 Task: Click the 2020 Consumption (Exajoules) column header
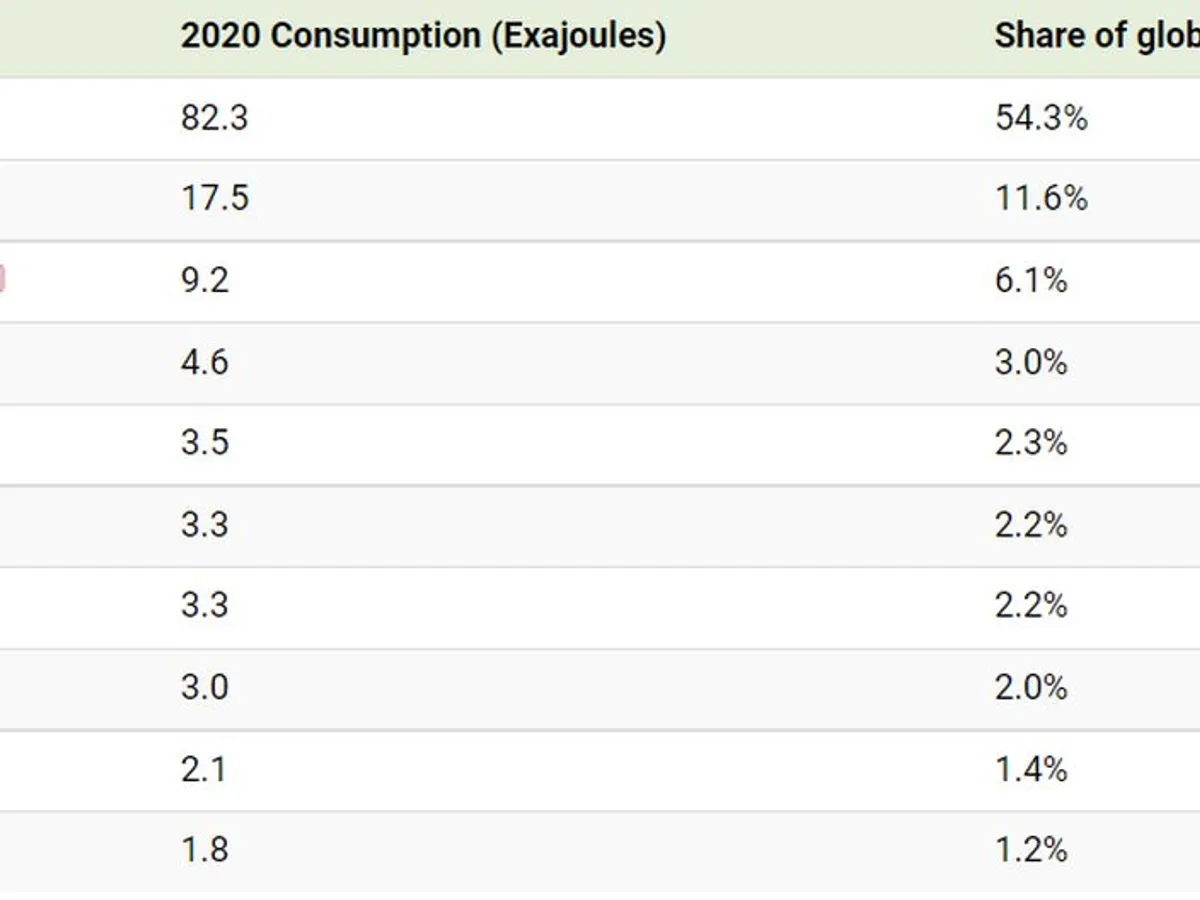pos(423,36)
